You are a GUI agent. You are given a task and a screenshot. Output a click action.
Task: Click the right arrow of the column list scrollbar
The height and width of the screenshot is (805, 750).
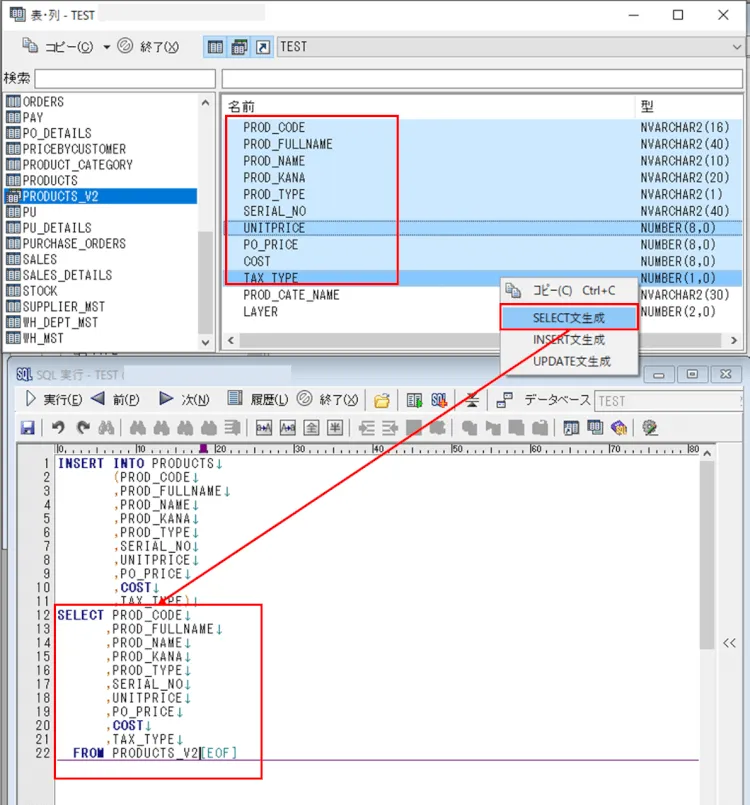coord(734,340)
